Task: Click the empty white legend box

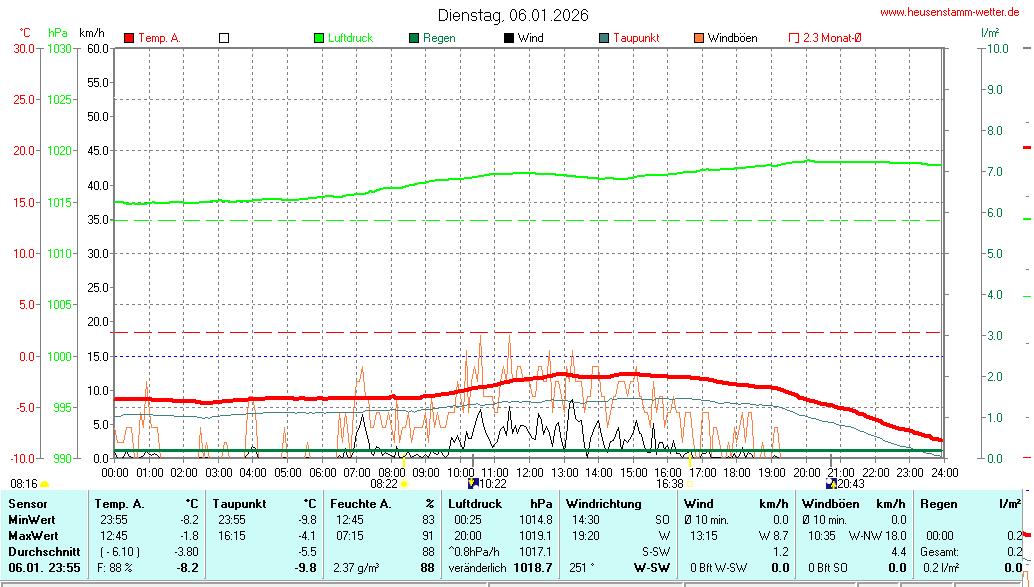Action: pos(224,38)
